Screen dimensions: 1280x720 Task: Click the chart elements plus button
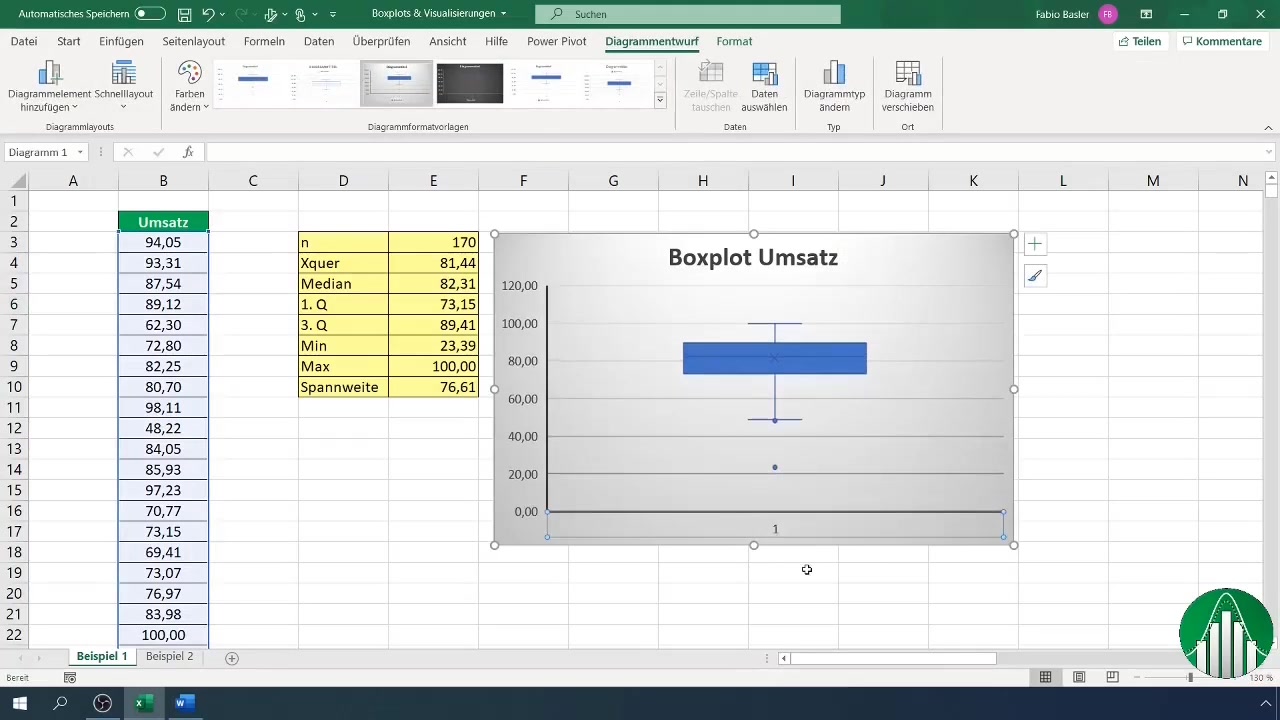[1035, 244]
